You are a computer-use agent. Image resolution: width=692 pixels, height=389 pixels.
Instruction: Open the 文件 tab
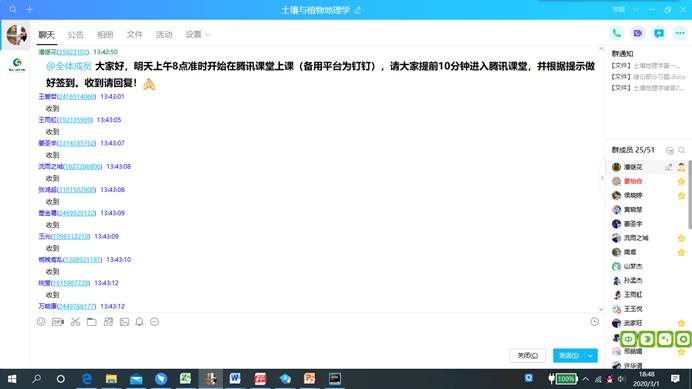pos(135,35)
